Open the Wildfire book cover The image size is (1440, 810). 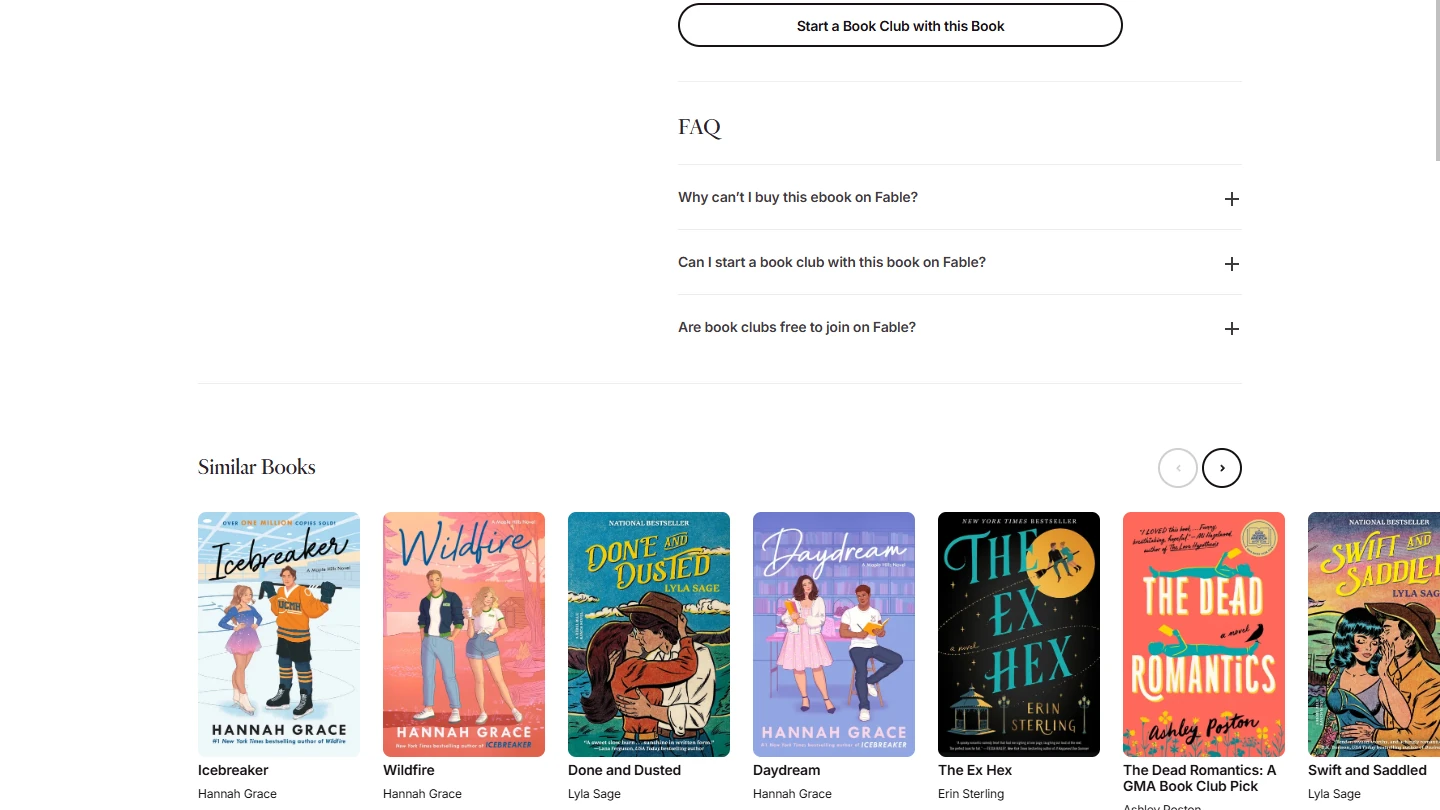[x=464, y=634]
